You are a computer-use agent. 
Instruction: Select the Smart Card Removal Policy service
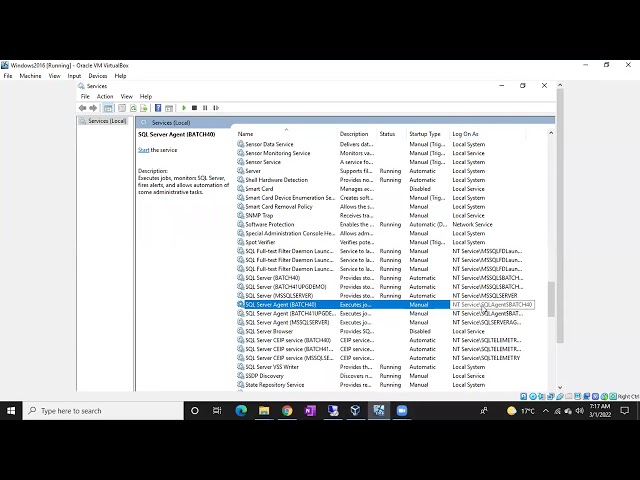384,207
